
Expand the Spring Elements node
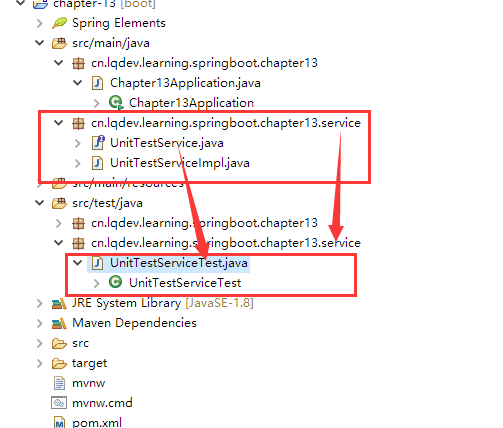pos(40,23)
